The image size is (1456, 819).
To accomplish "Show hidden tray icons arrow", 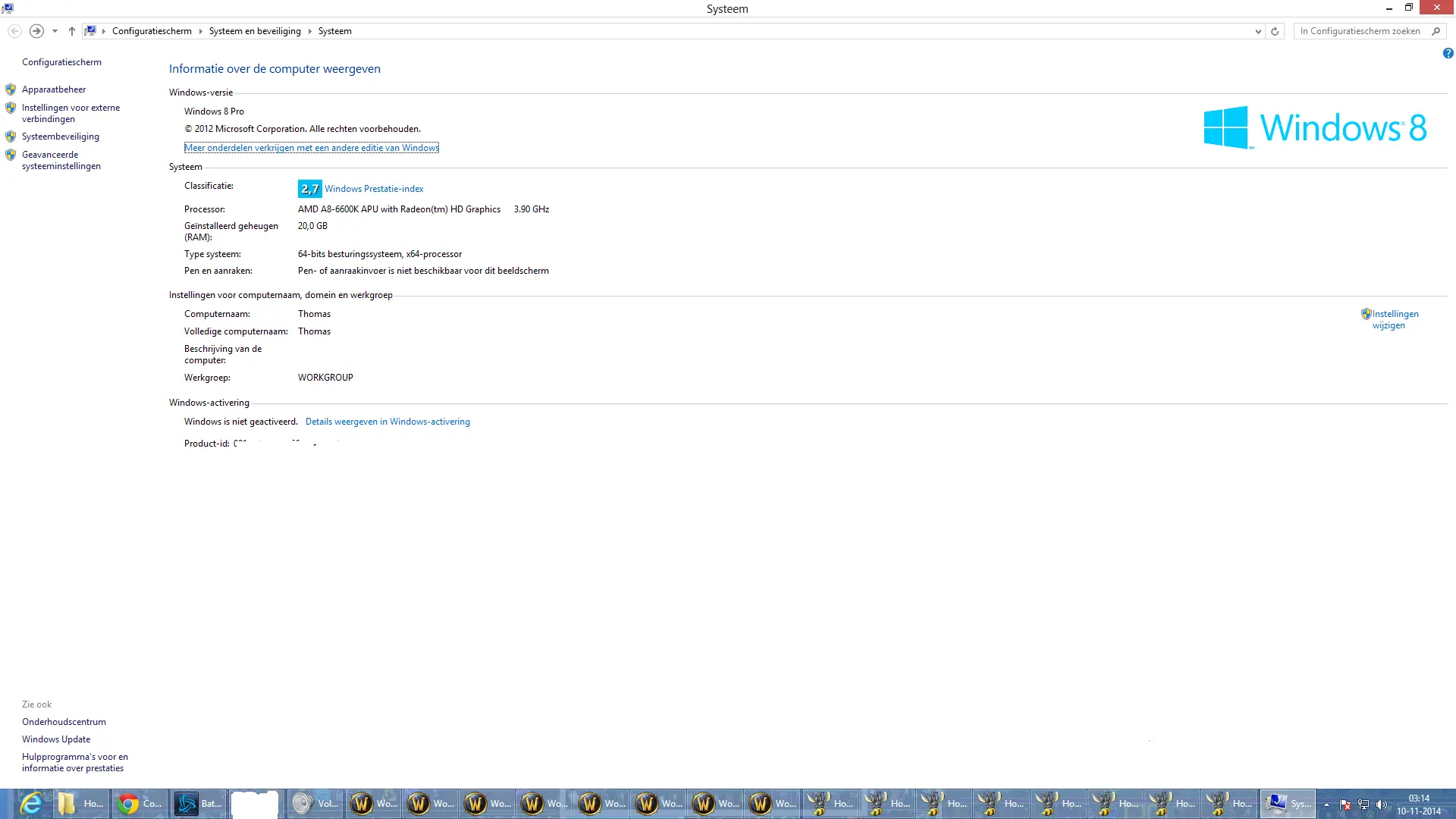I will pyautogui.click(x=1326, y=805).
